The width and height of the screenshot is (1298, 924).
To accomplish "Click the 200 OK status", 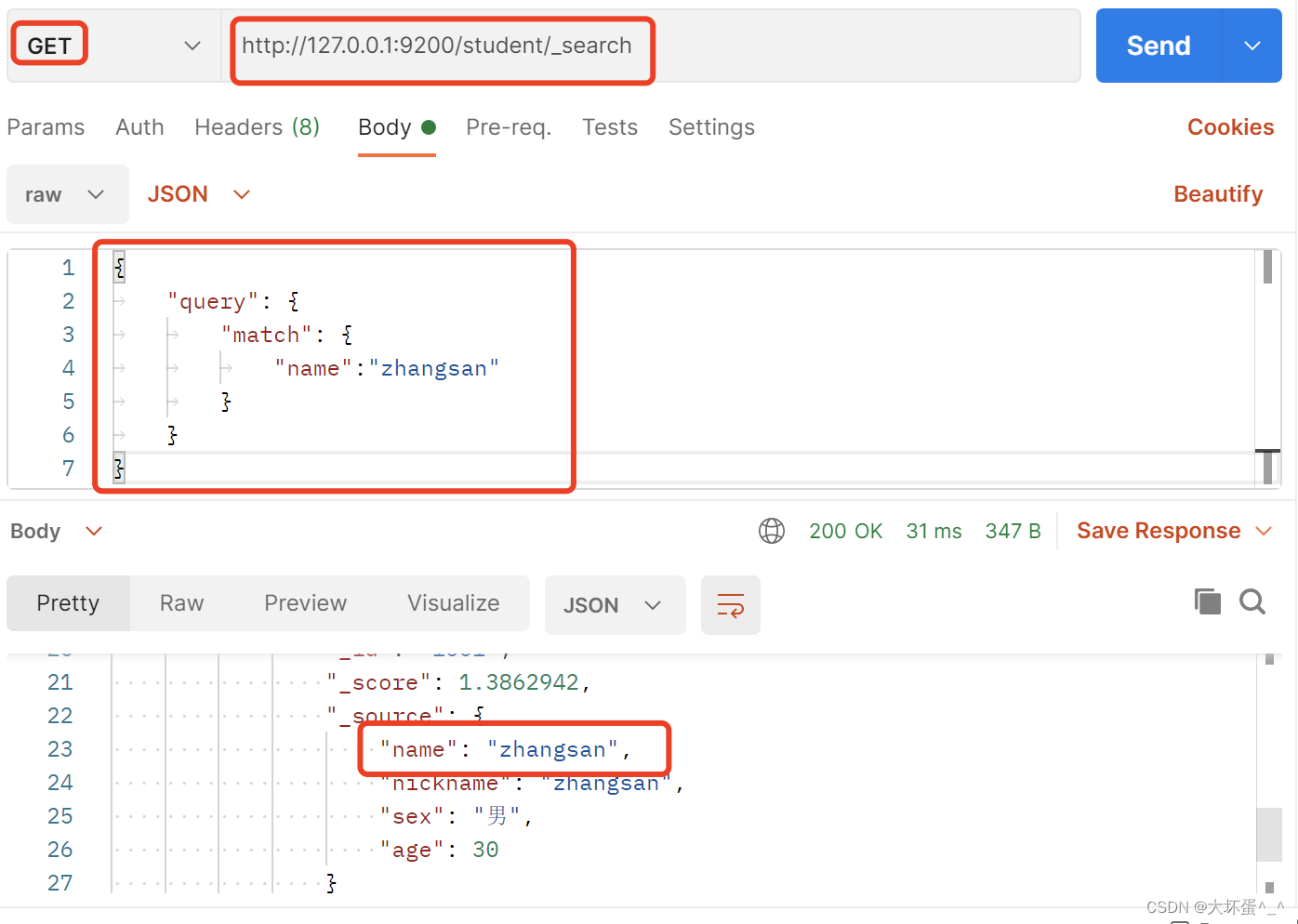I will (x=845, y=531).
